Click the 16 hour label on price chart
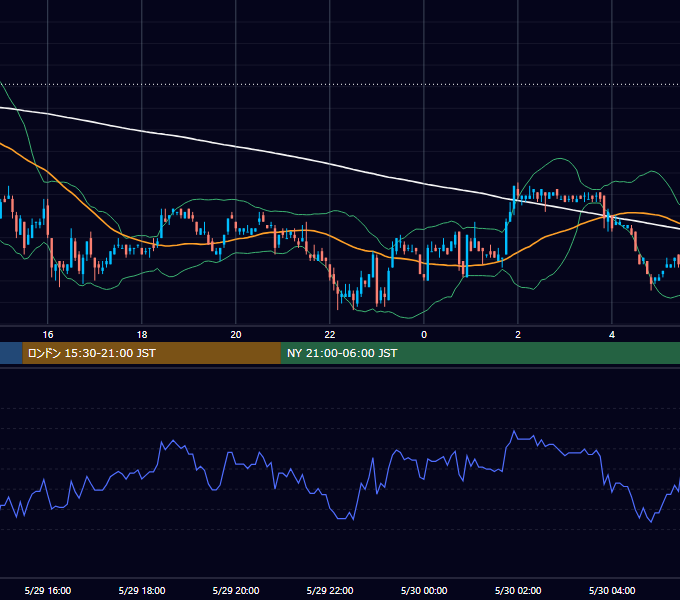Image resolution: width=680 pixels, height=600 pixels. point(48,335)
